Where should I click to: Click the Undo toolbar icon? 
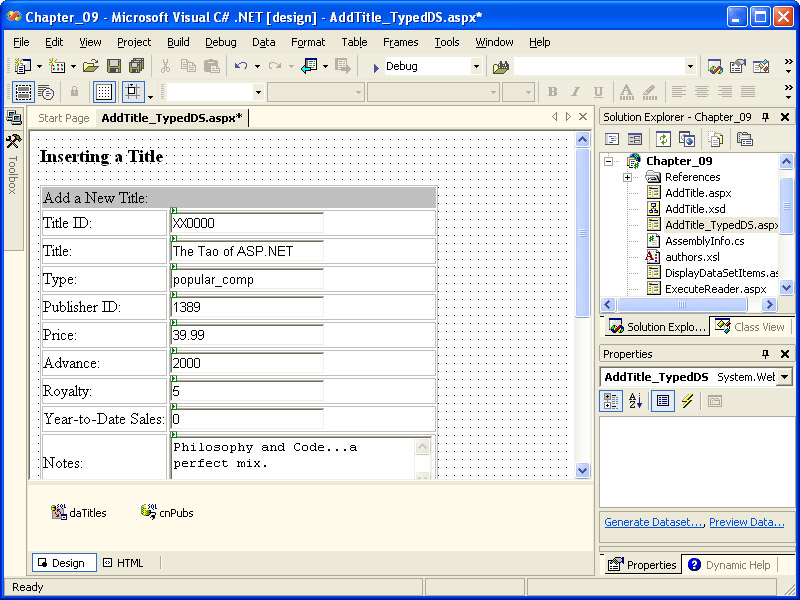pyautogui.click(x=241, y=66)
